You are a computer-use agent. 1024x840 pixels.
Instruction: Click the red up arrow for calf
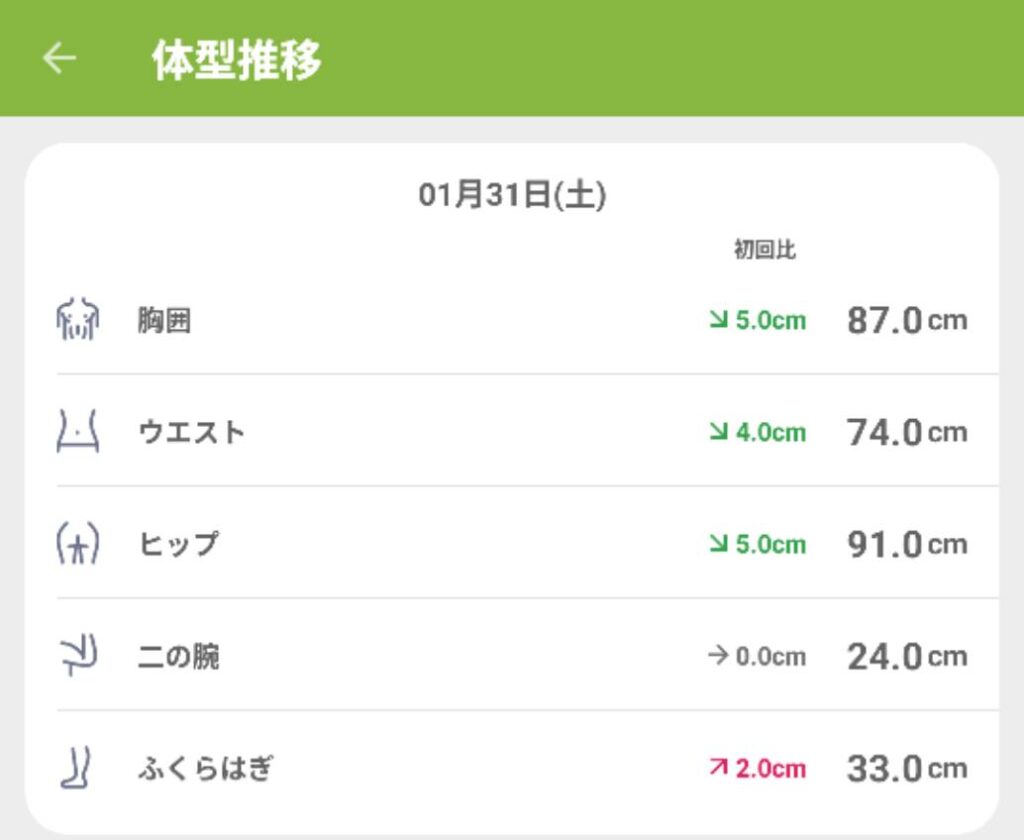click(x=718, y=769)
